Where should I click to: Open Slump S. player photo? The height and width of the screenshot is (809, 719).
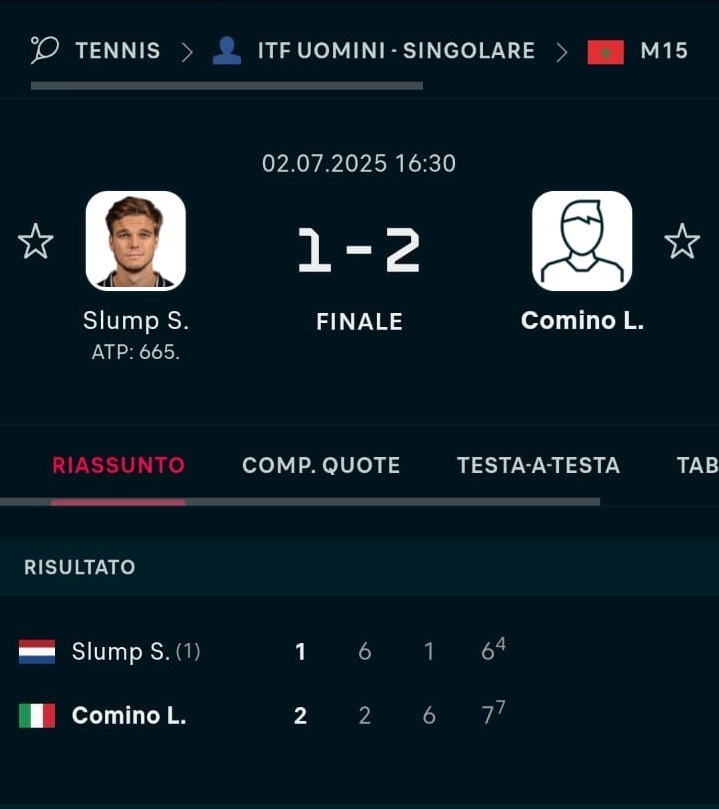click(136, 241)
